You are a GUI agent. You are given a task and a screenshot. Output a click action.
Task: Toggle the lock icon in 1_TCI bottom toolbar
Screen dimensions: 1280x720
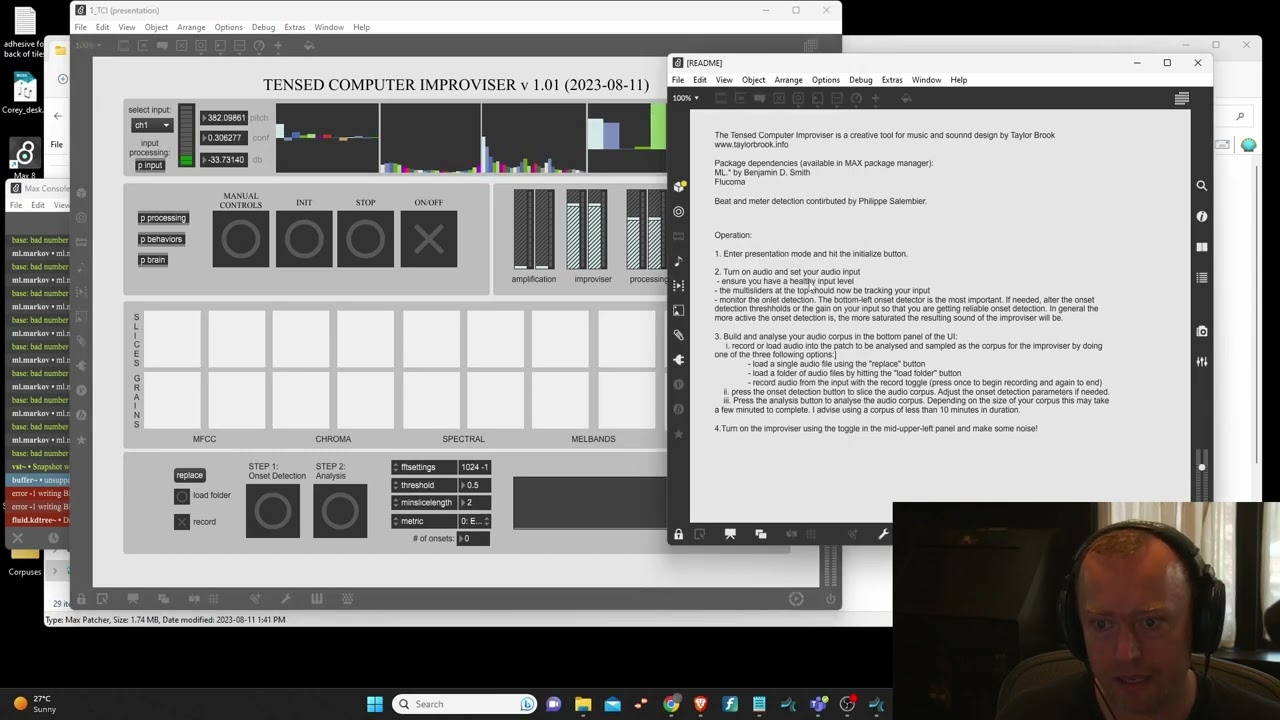click(x=81, y=599)
